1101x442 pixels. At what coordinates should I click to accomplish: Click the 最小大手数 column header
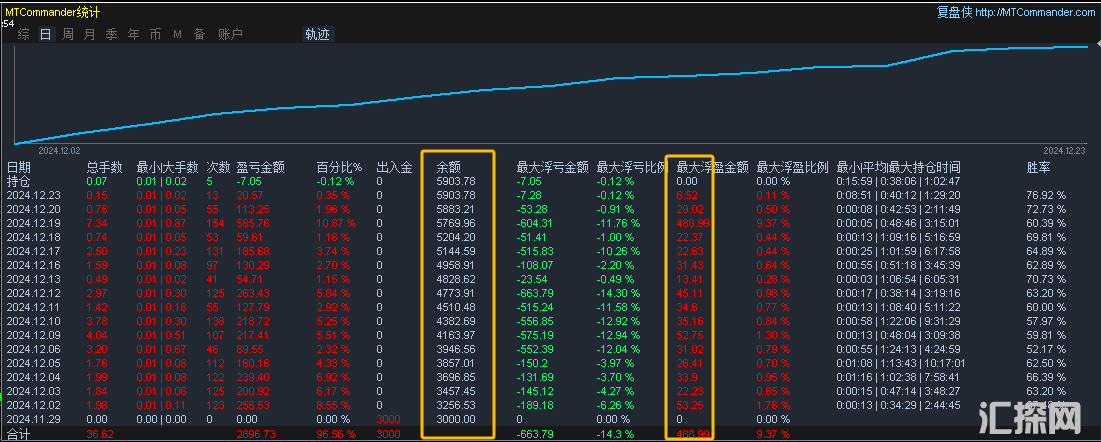(168, 167)
